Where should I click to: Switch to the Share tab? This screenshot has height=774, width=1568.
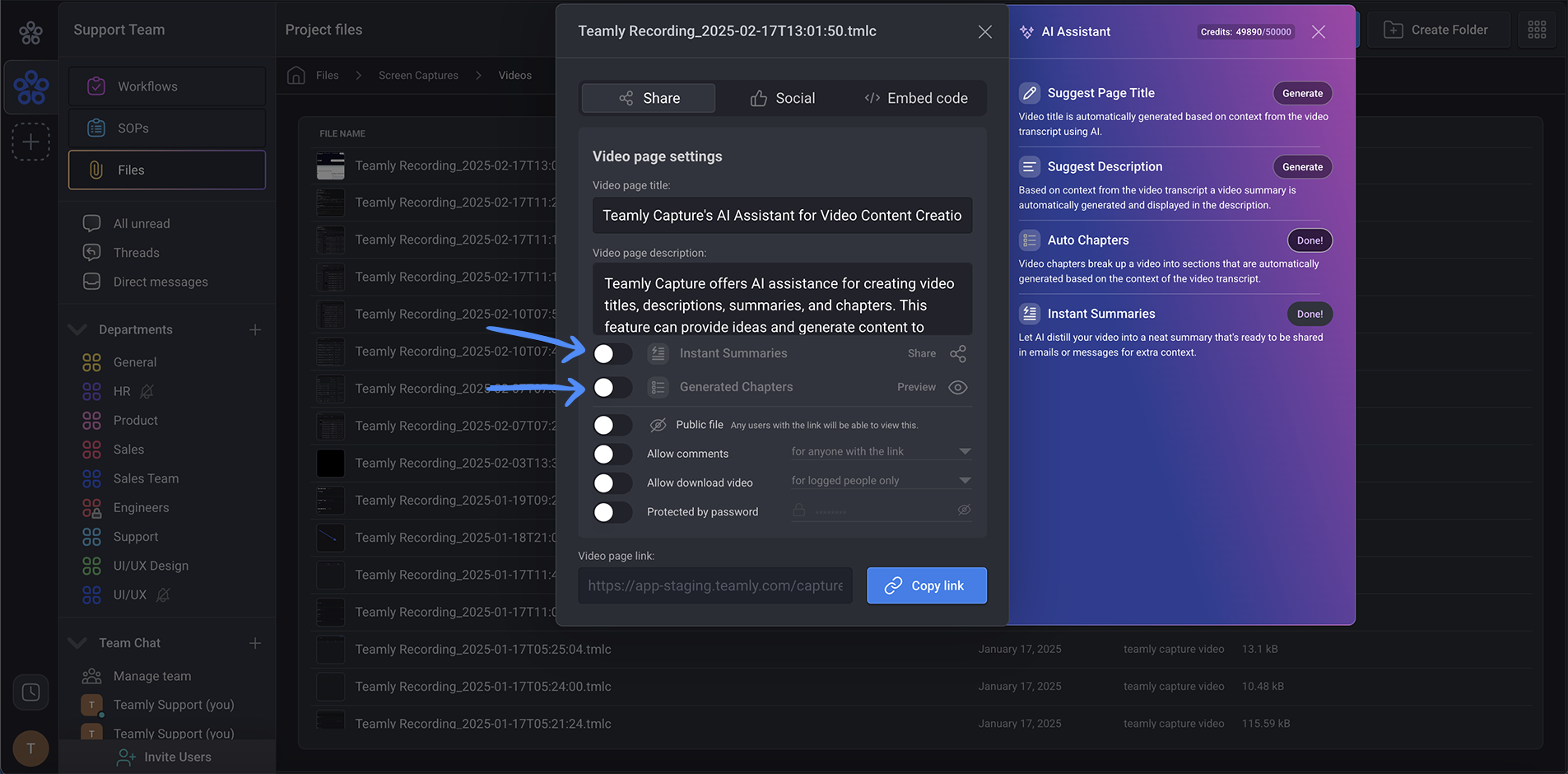(x=649, y=98)
